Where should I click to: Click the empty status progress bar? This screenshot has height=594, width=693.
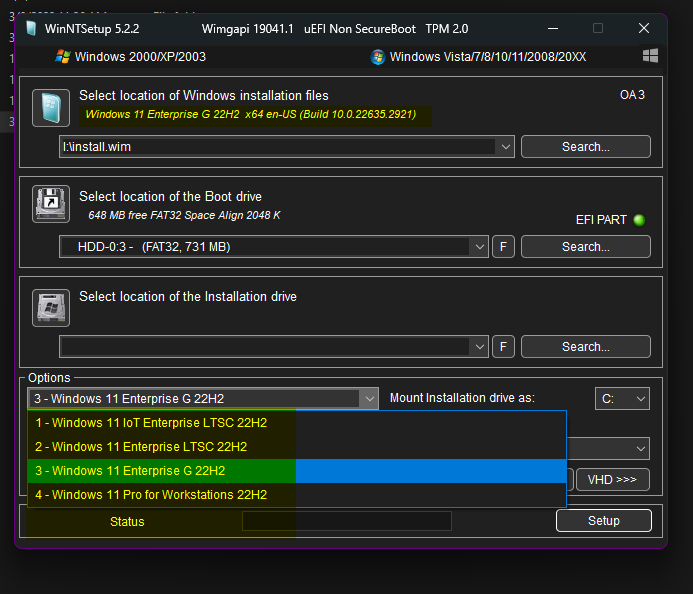347,521
